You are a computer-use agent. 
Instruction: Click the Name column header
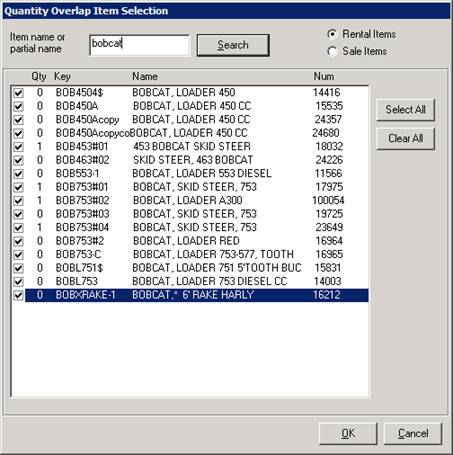[145, 77]
